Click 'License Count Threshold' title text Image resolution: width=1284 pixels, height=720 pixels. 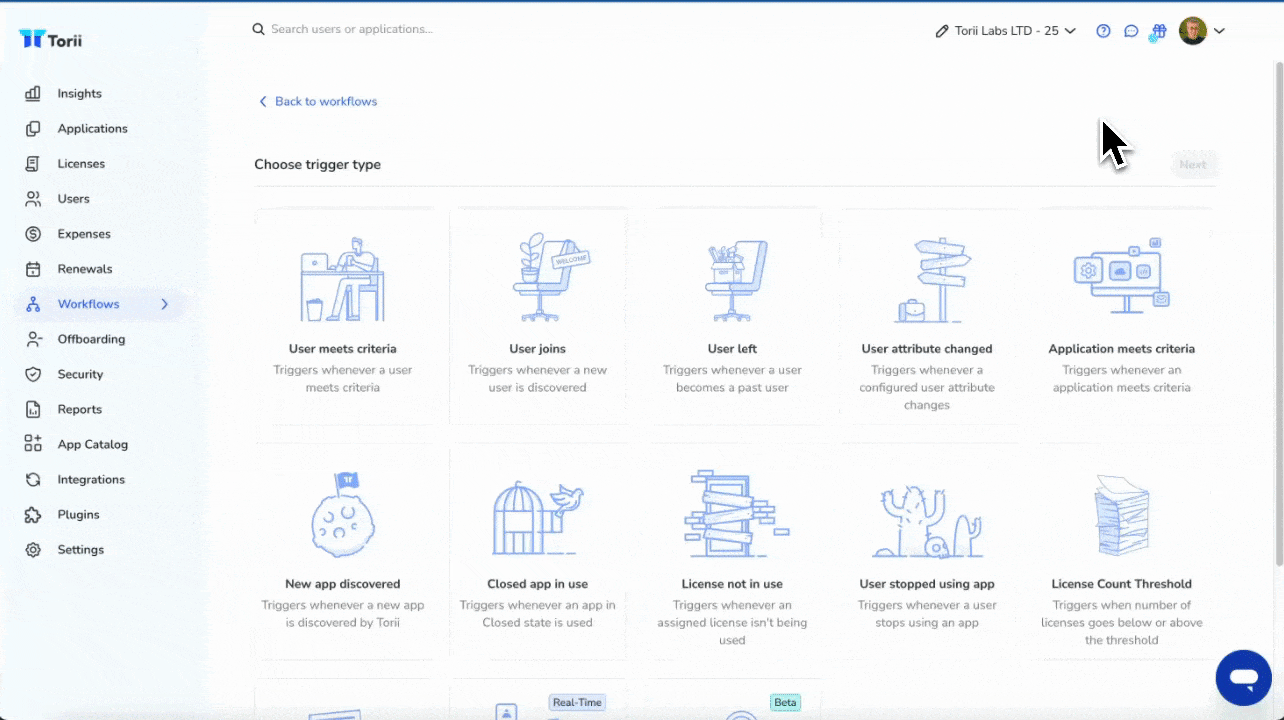point(1122,584)
